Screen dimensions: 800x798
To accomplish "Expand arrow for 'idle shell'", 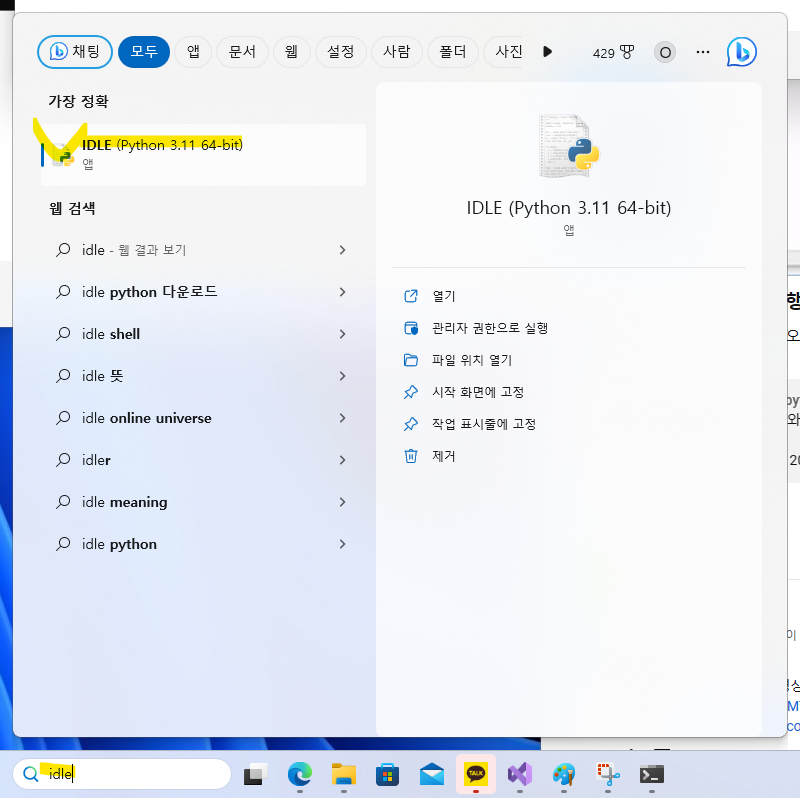I will [x=342, y=334].
